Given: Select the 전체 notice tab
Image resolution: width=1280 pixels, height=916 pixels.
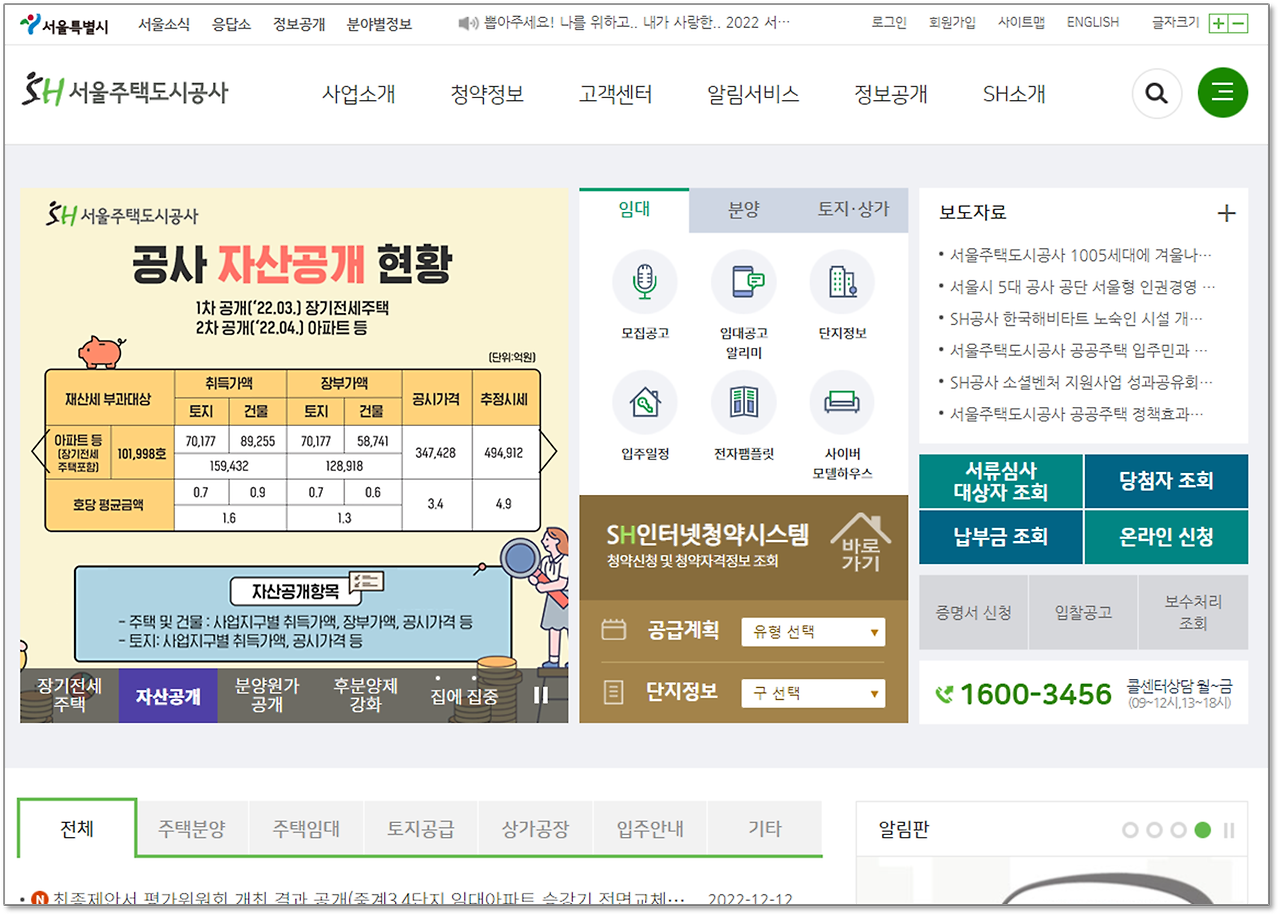Looking at the screenshot, I should pyautogui.click(x=77, y=829).
